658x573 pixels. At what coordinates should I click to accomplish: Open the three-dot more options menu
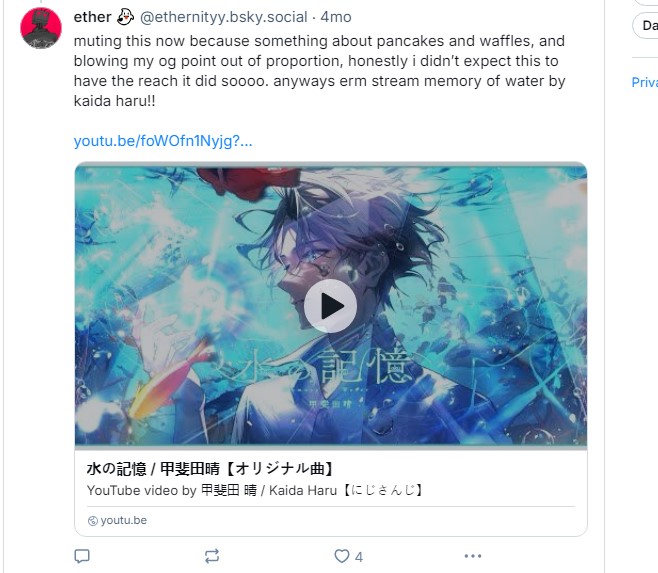473,556
